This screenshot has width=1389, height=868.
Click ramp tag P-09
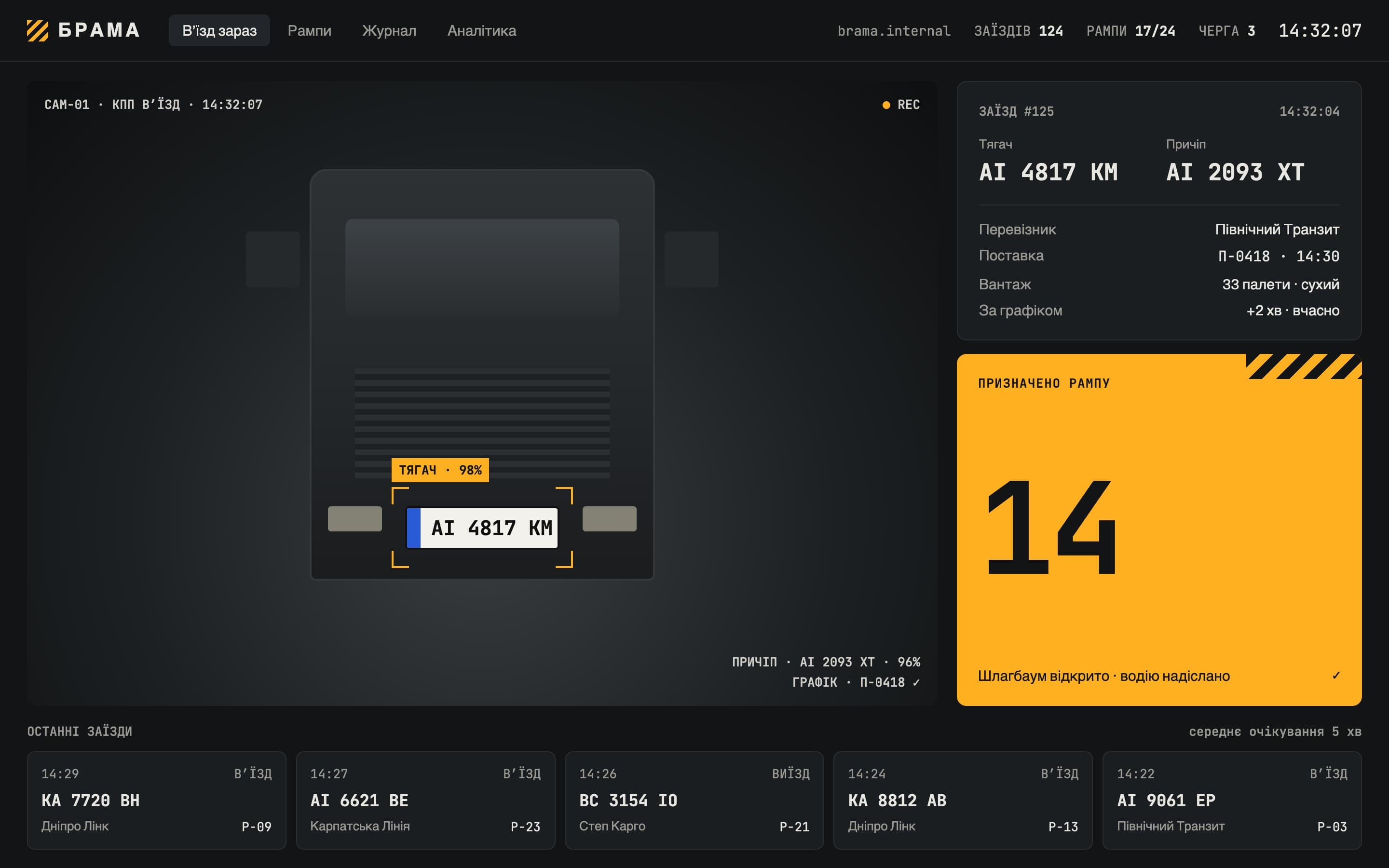256,827
